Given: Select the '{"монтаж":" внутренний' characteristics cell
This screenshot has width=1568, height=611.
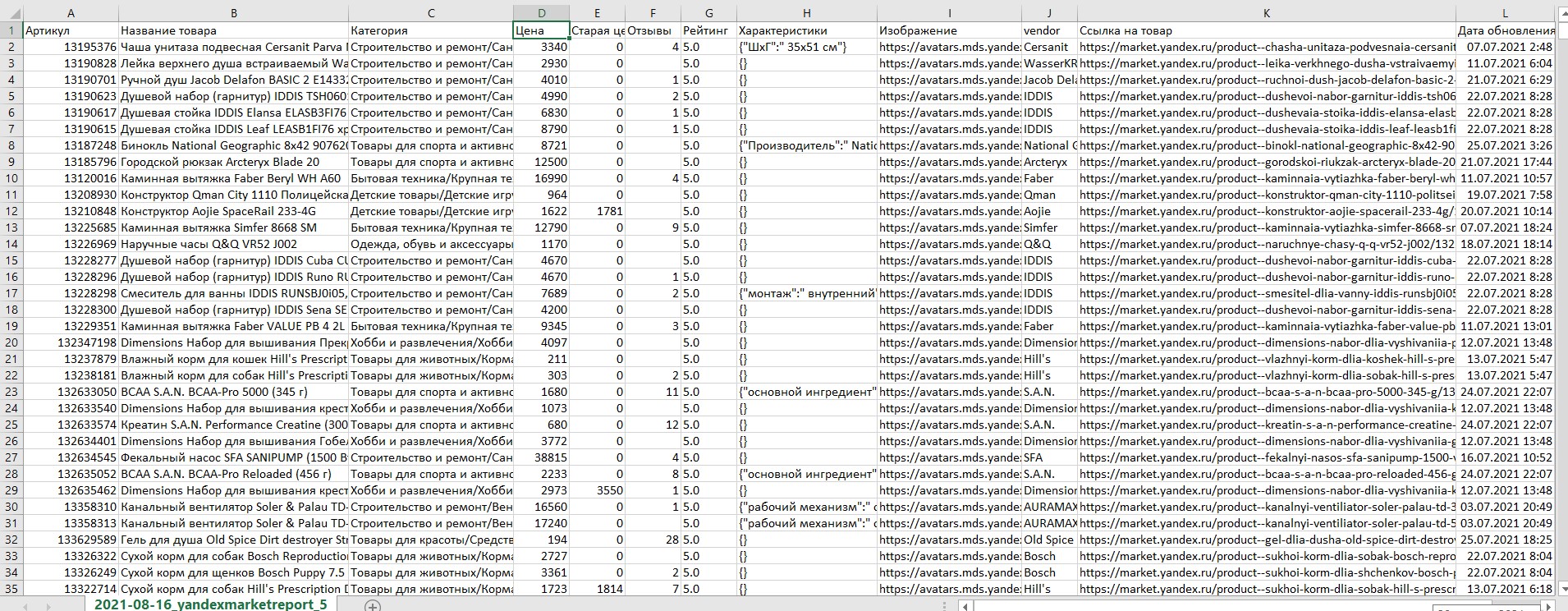Looking at the screenshot, I should point(807,293).
